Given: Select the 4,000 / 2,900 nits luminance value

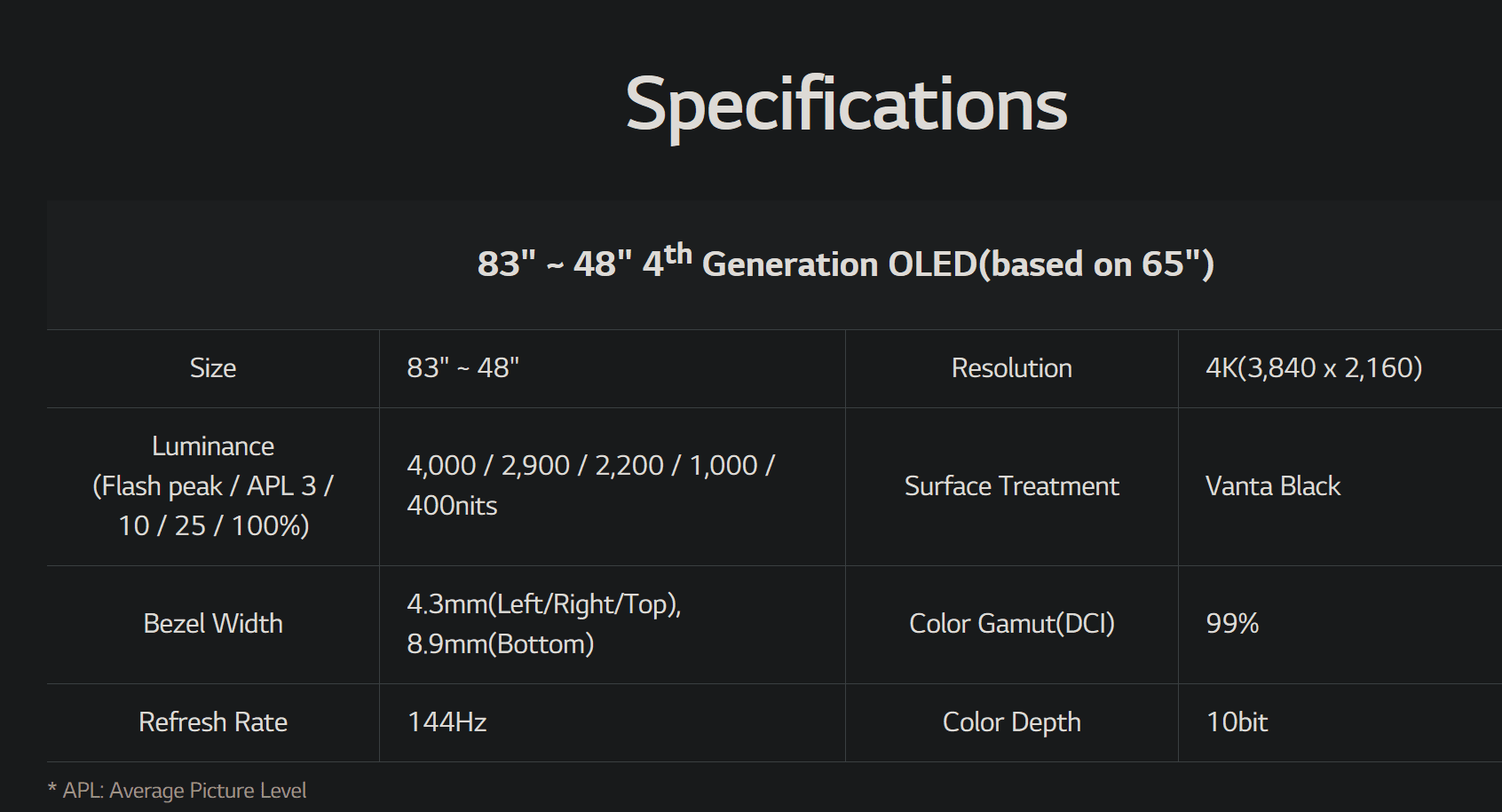Looking at the screenshot, I should pos(591,485).
